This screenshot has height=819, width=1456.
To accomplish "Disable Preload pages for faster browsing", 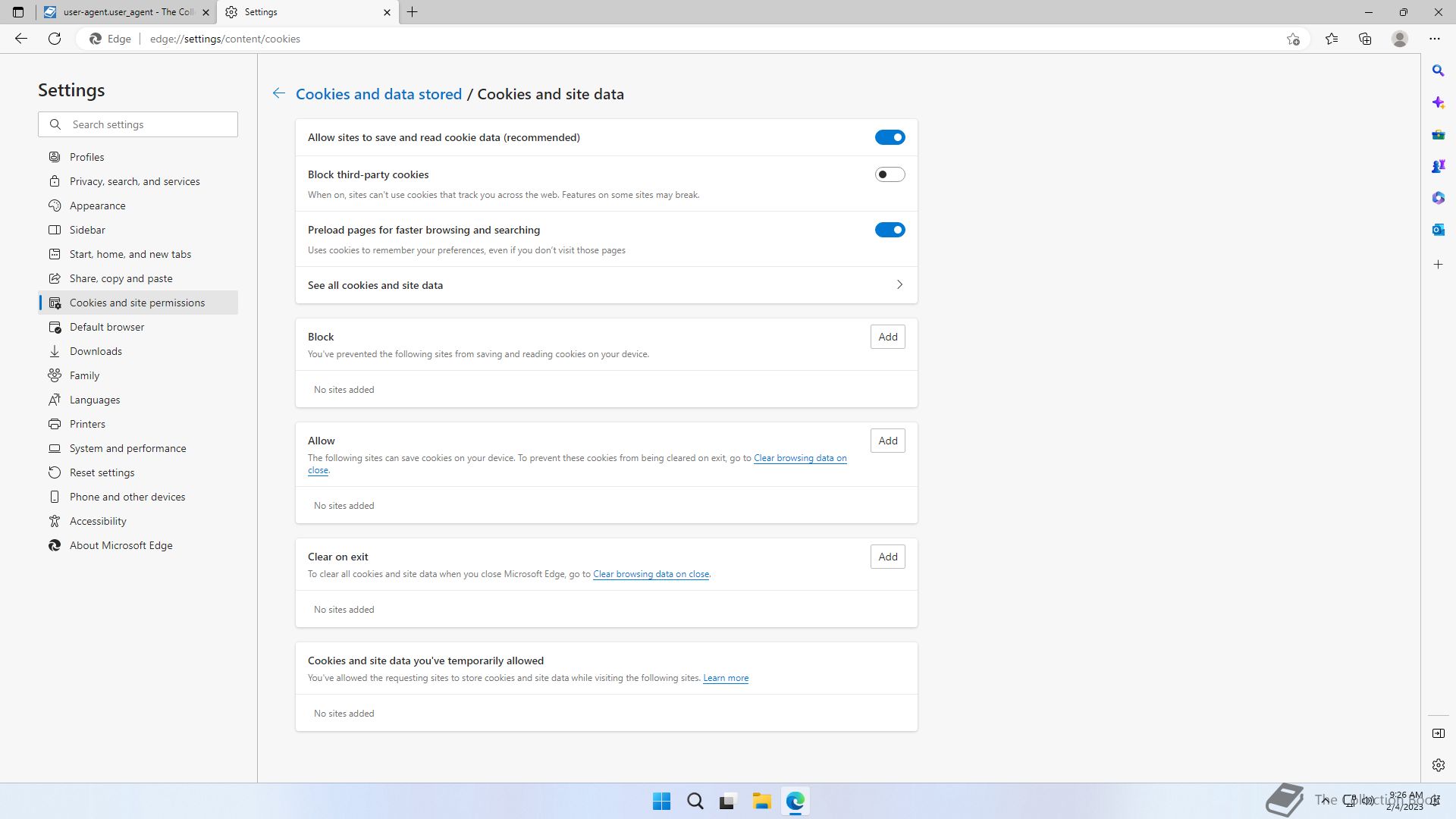I will pos(890,230).
